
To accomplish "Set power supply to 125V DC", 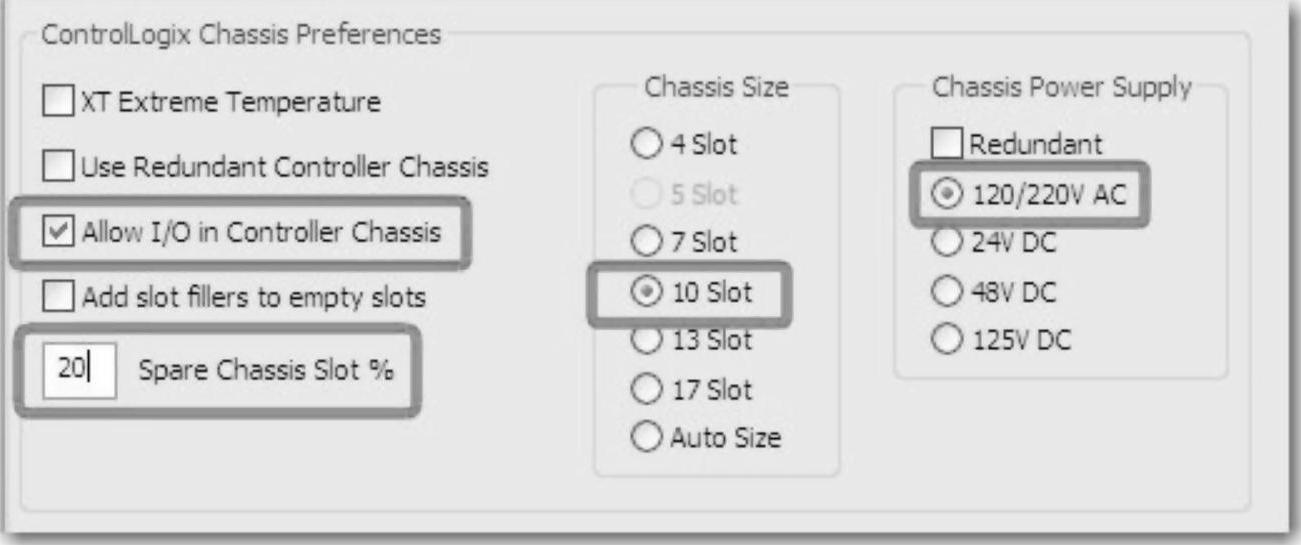I will point(947,341).
